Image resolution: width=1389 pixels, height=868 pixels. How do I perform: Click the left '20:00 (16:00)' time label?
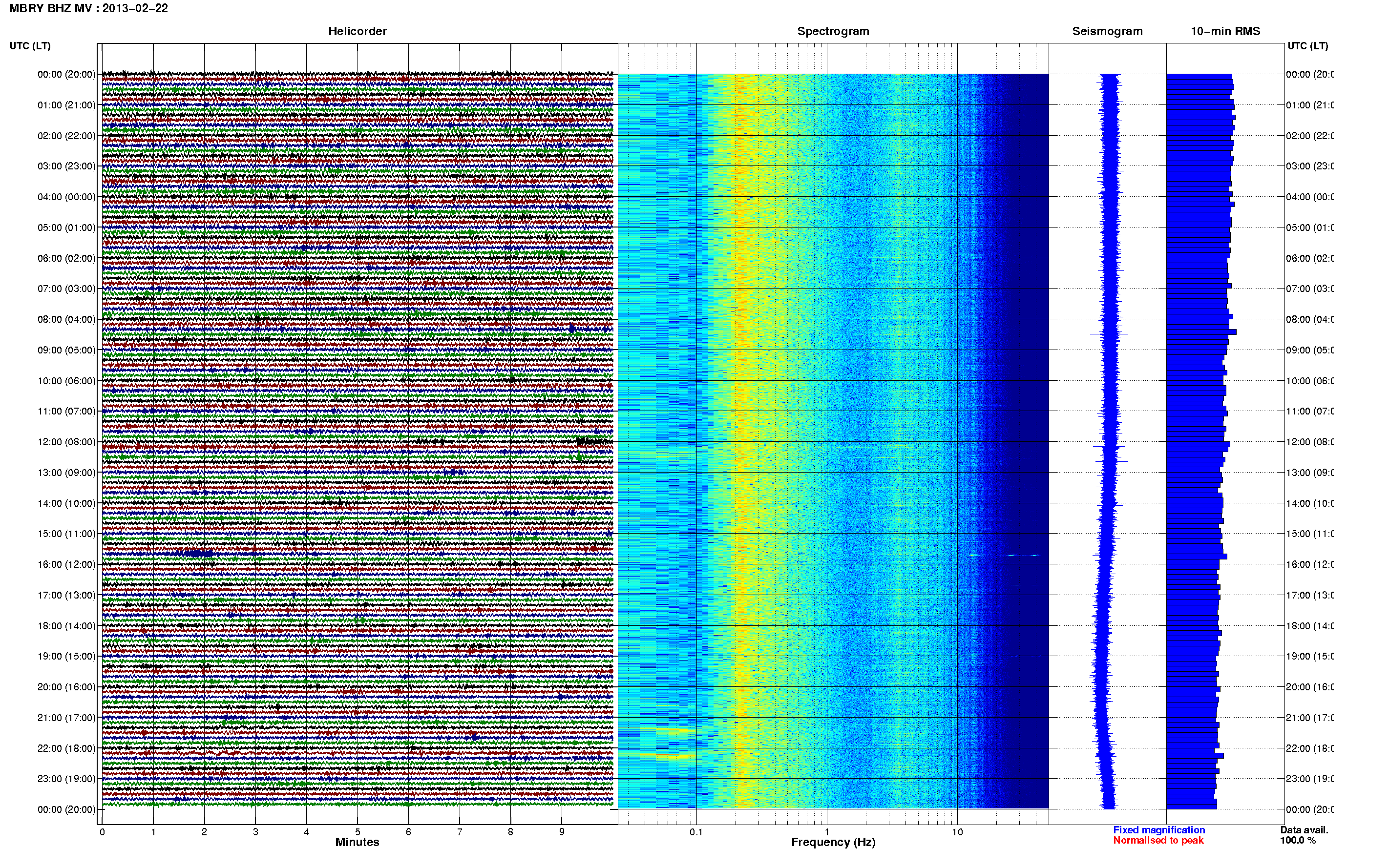66,686
